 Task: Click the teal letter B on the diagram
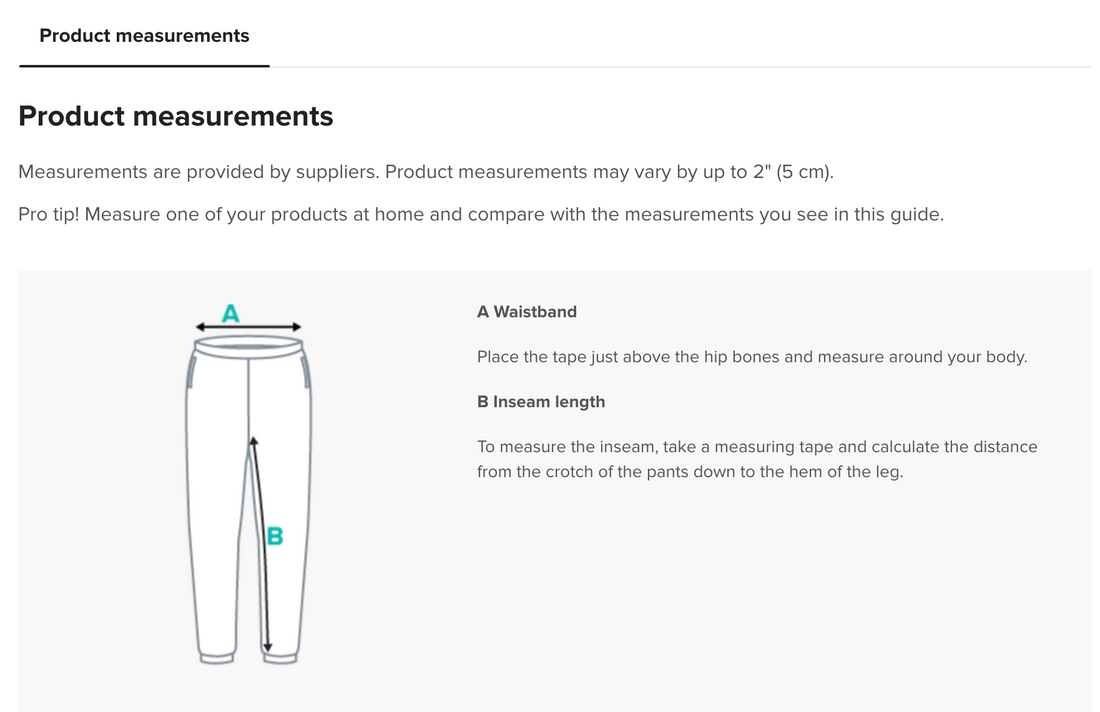click(x=275, y=537)
